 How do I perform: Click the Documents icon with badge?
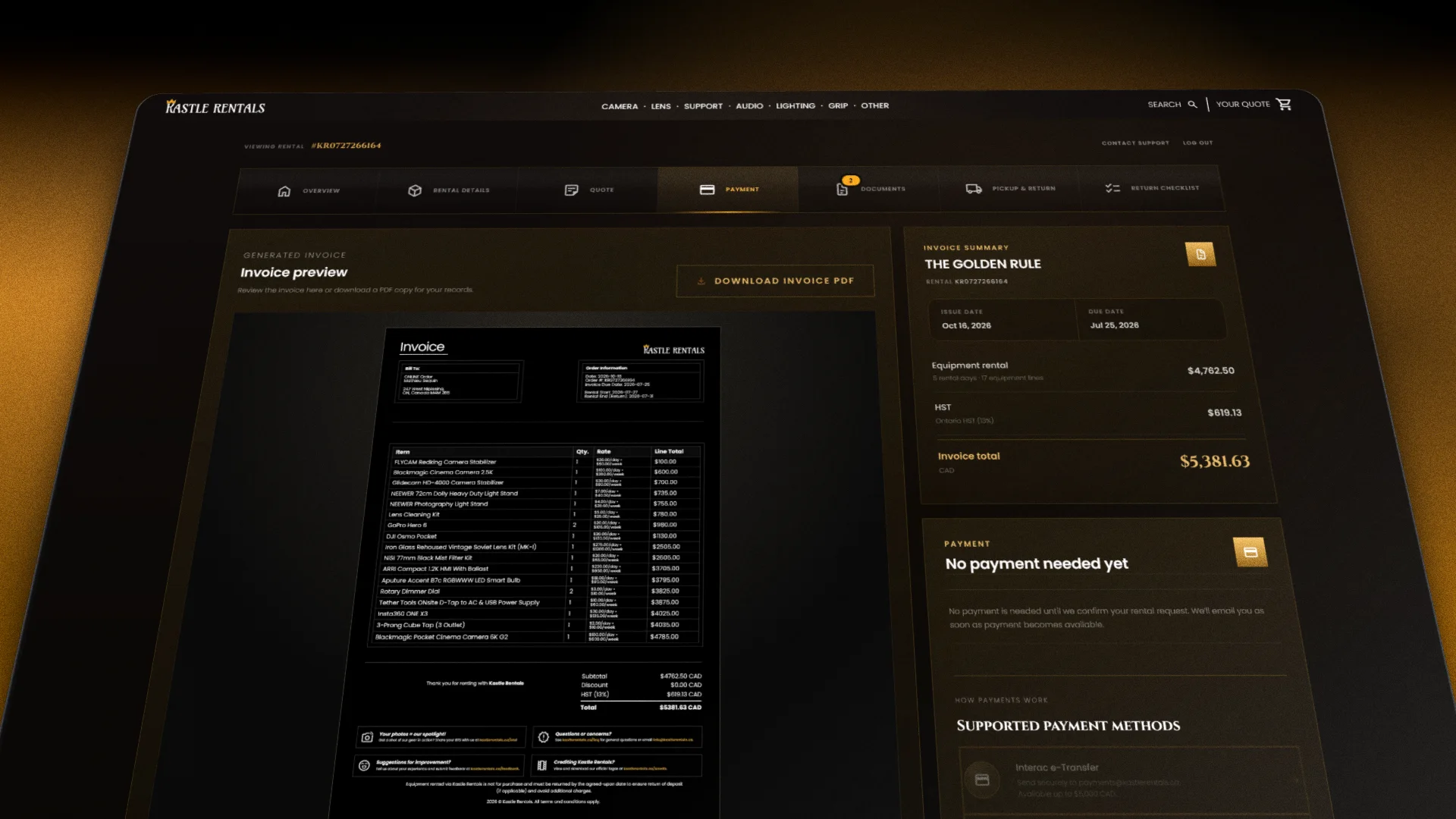tap(843, 189)
